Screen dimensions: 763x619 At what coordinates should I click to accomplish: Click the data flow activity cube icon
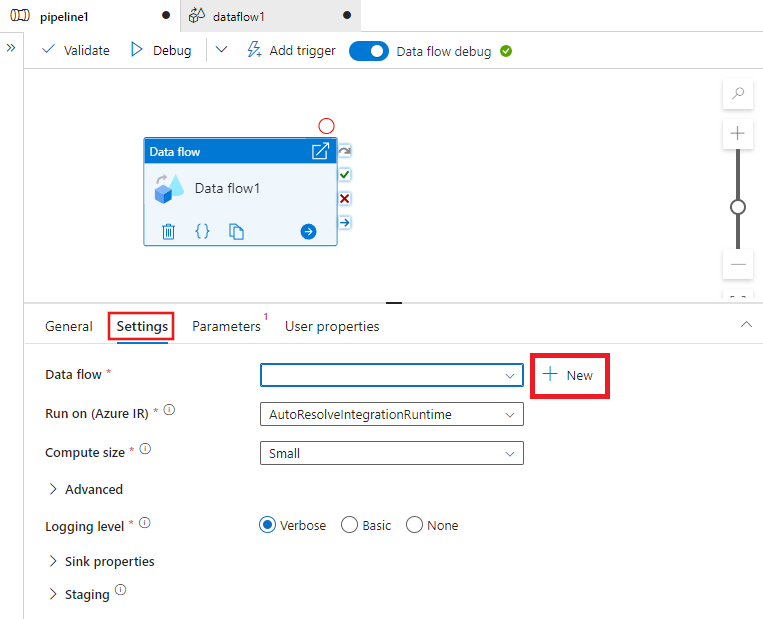tap(169, 189)
